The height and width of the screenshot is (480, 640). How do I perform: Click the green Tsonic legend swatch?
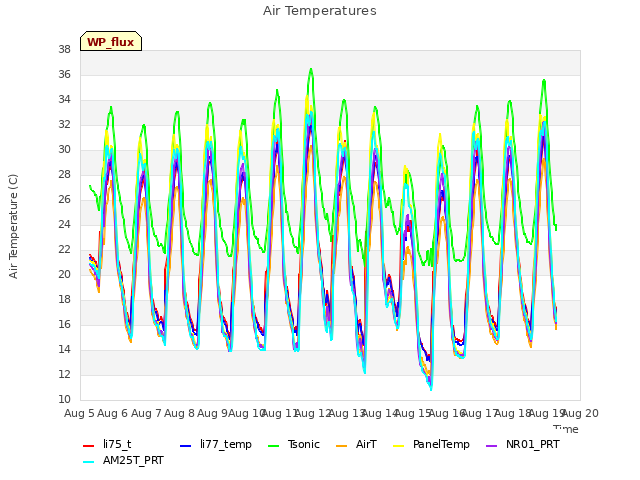pos(273,445)
